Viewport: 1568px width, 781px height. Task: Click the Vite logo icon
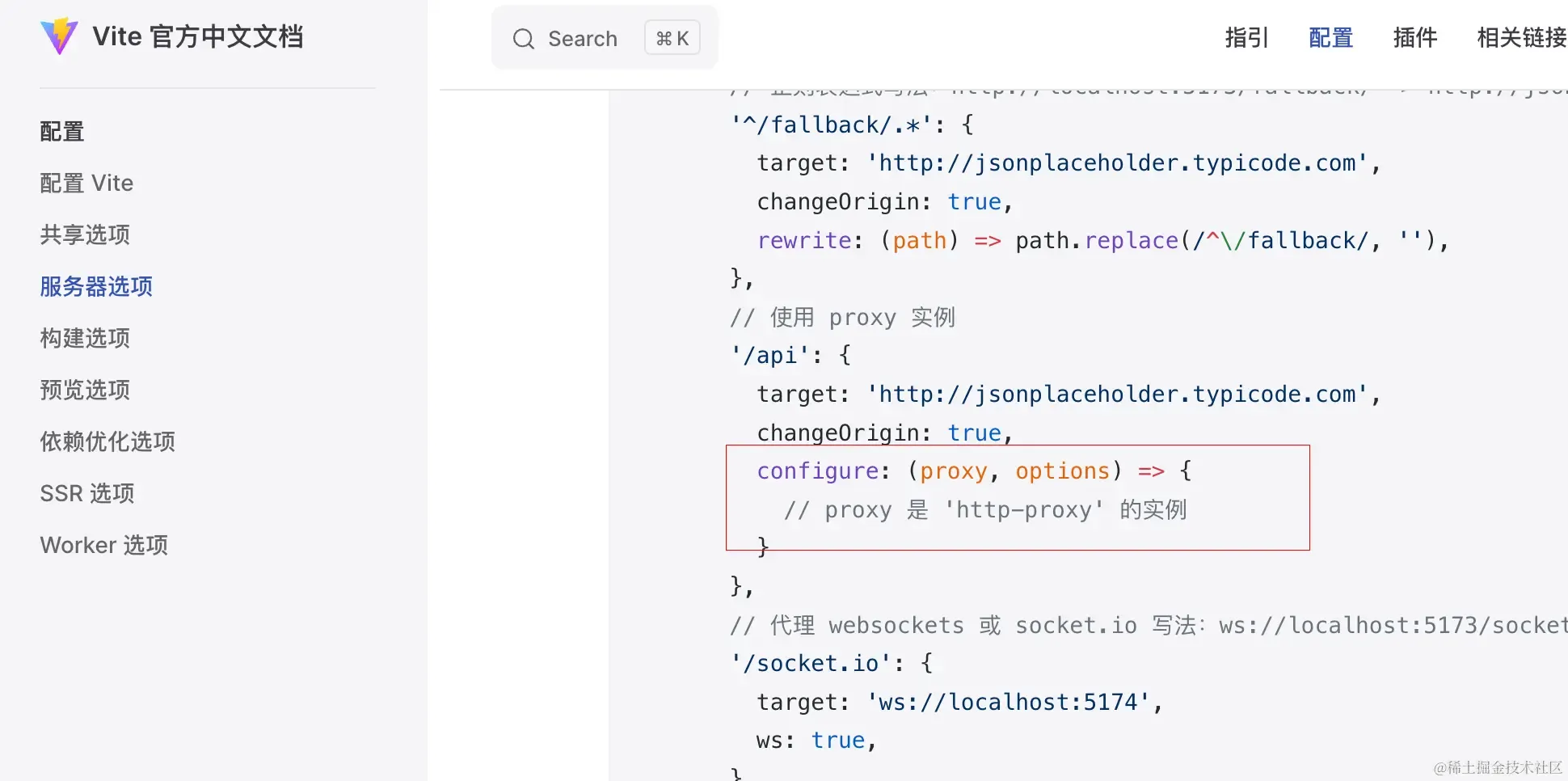(x=59, y=36)
